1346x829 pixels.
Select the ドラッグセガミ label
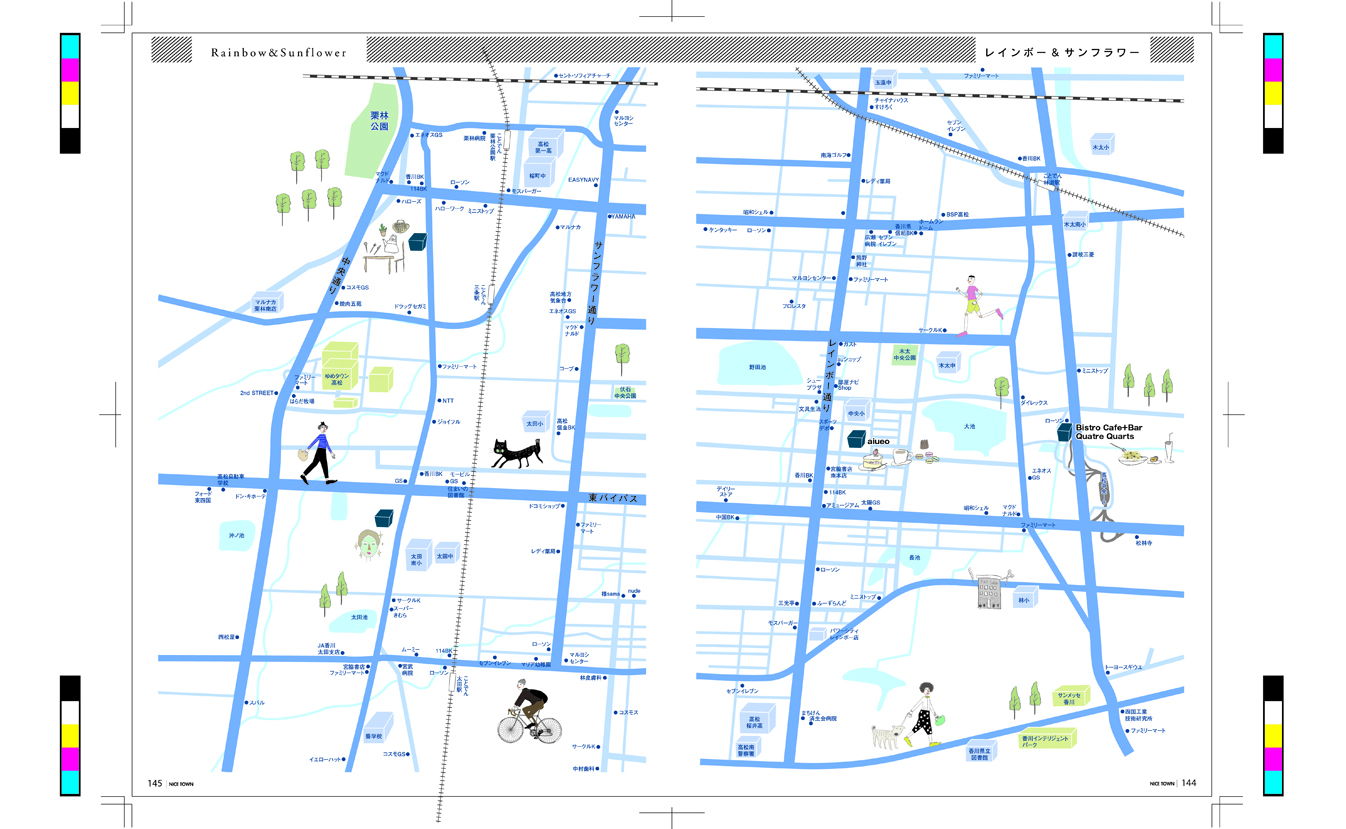411,306
